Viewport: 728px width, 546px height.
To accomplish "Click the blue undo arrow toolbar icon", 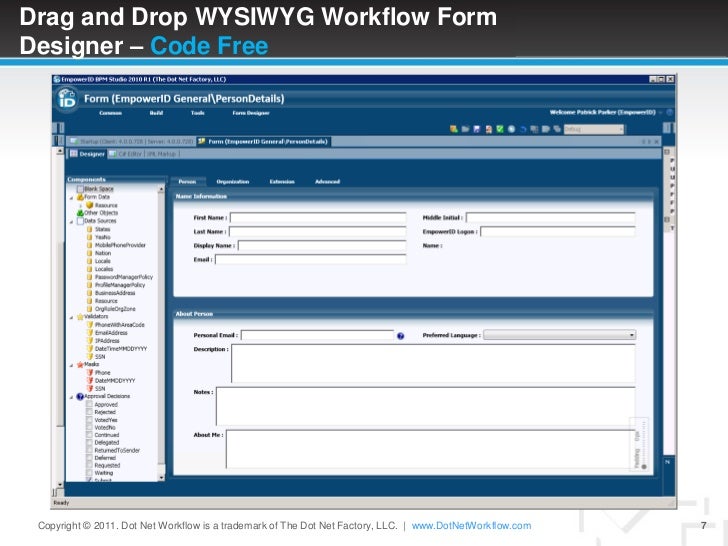I will (x=523, y=129).
